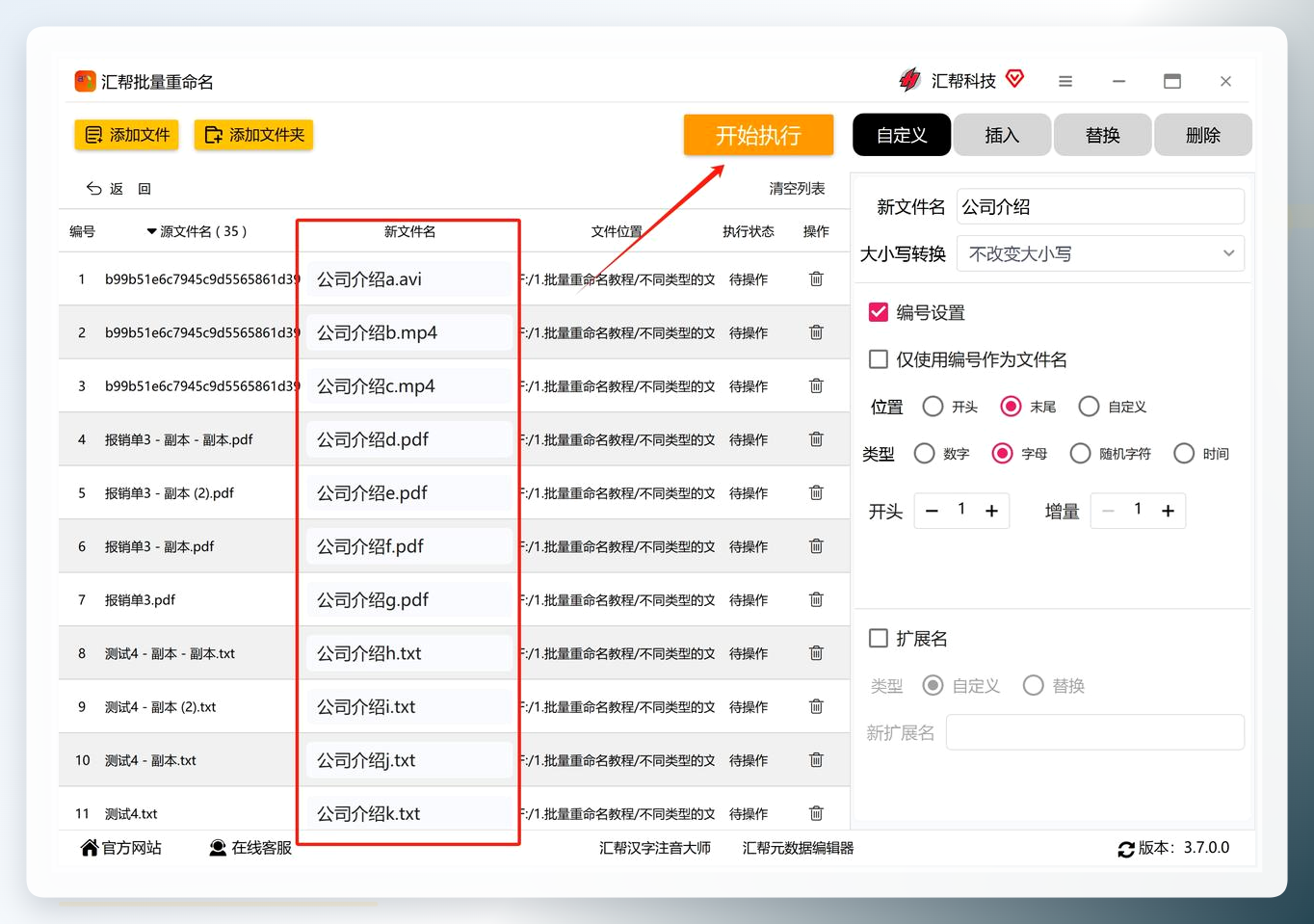The width and height of the screenshot is (1314, 924).
Task: Click the refresh icon beside 版本
Action: click(x=1126, y=849)
